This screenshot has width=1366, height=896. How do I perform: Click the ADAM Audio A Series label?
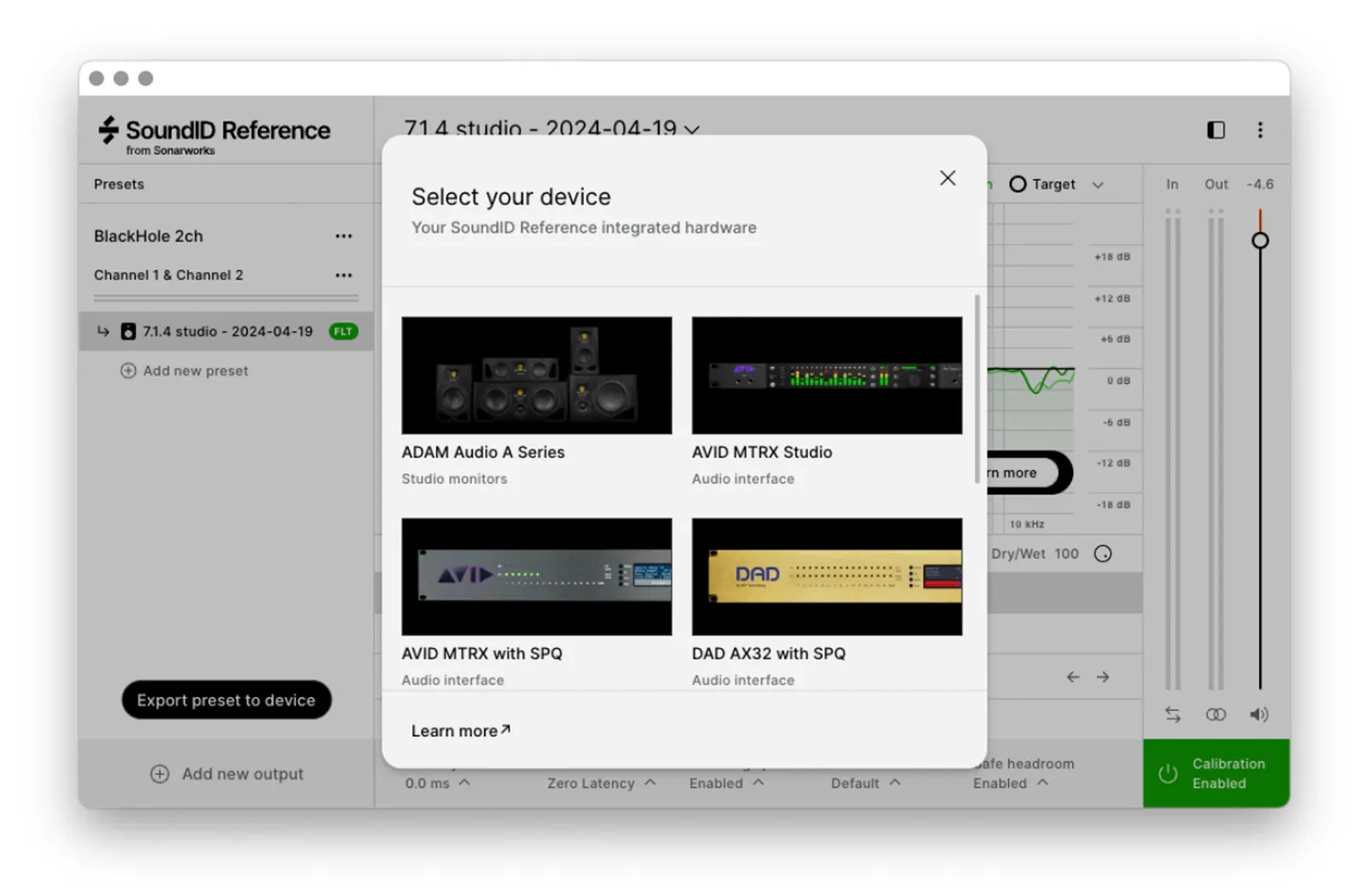click(483, 452)
